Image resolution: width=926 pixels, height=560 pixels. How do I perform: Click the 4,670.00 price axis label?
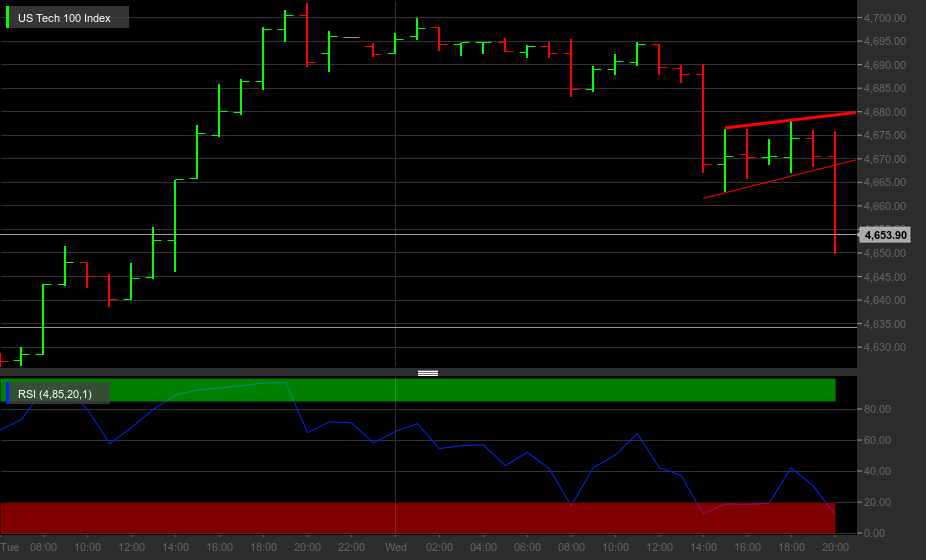pos(884,159)
